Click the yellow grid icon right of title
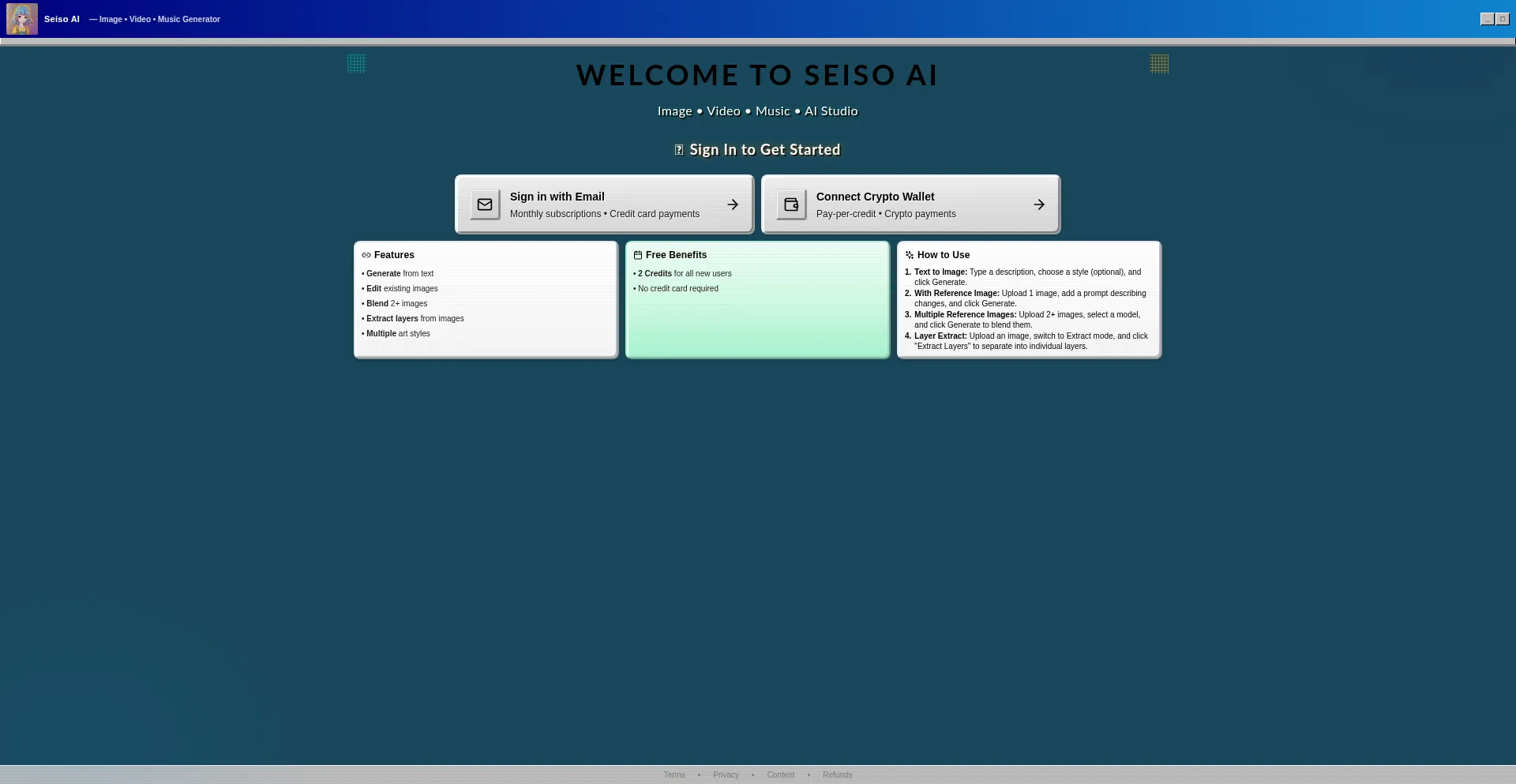1516x784 pixels. point(1159,64)
